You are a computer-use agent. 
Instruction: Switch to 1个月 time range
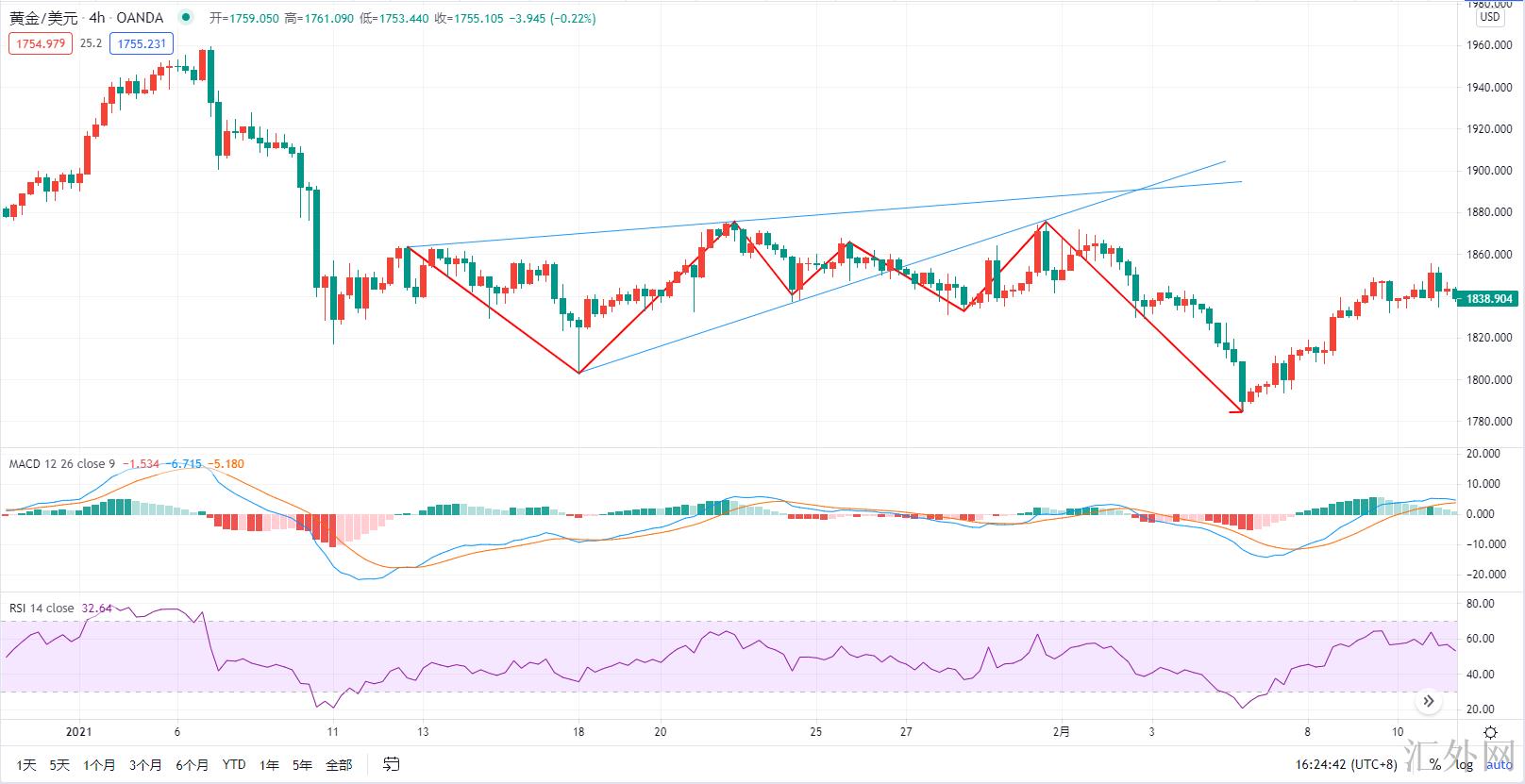click(99, 765)
